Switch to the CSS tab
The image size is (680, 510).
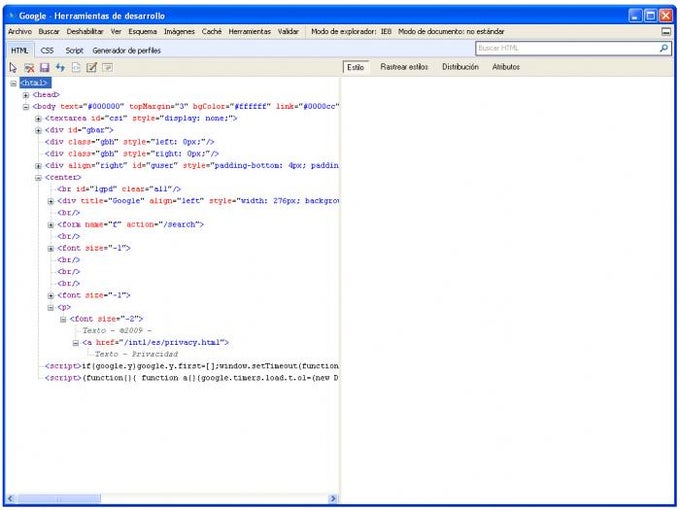click(x=47, y=51)
